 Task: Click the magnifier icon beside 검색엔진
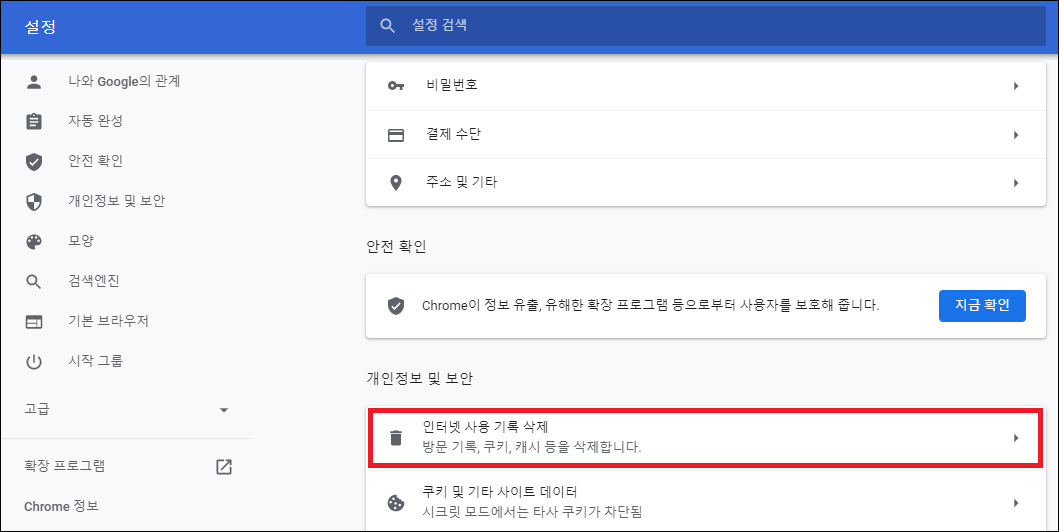coord(34,282)
